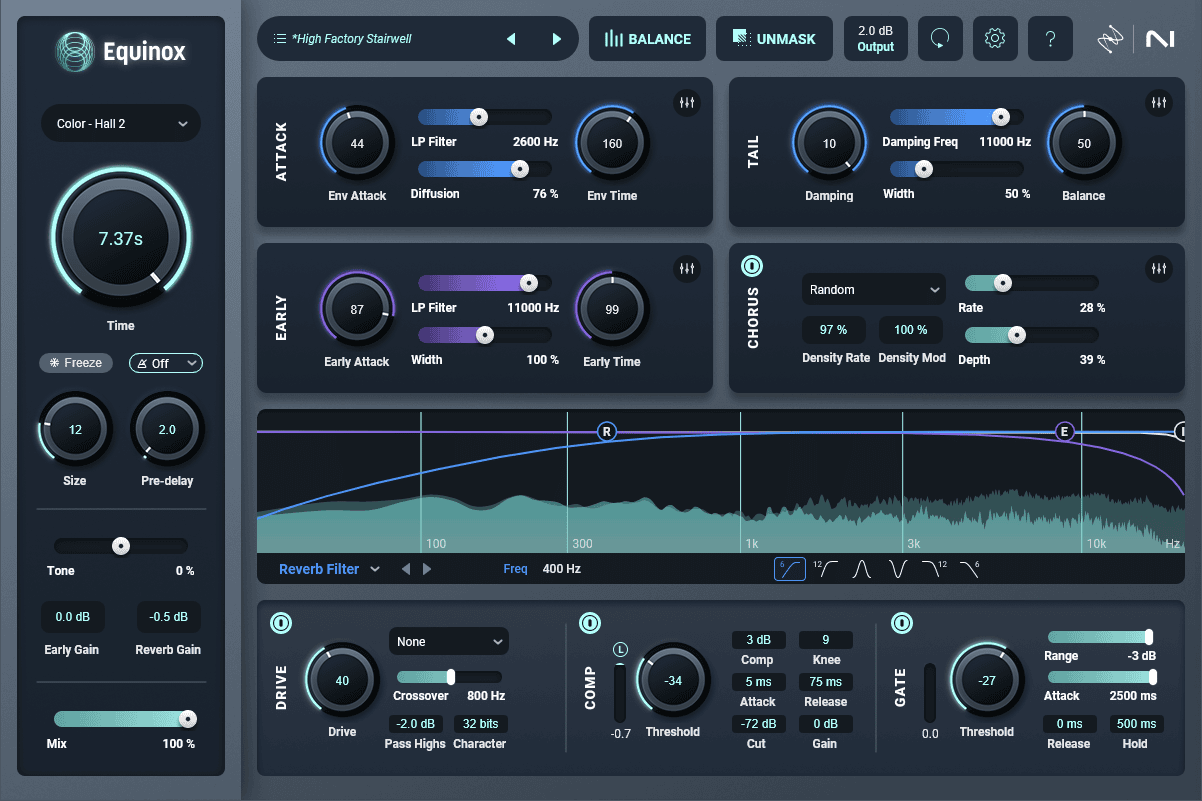Click the Attack LP Filter slider handle
Image resolution: width=1202 pixels, height=801 pixels.
tap(479, 117)
